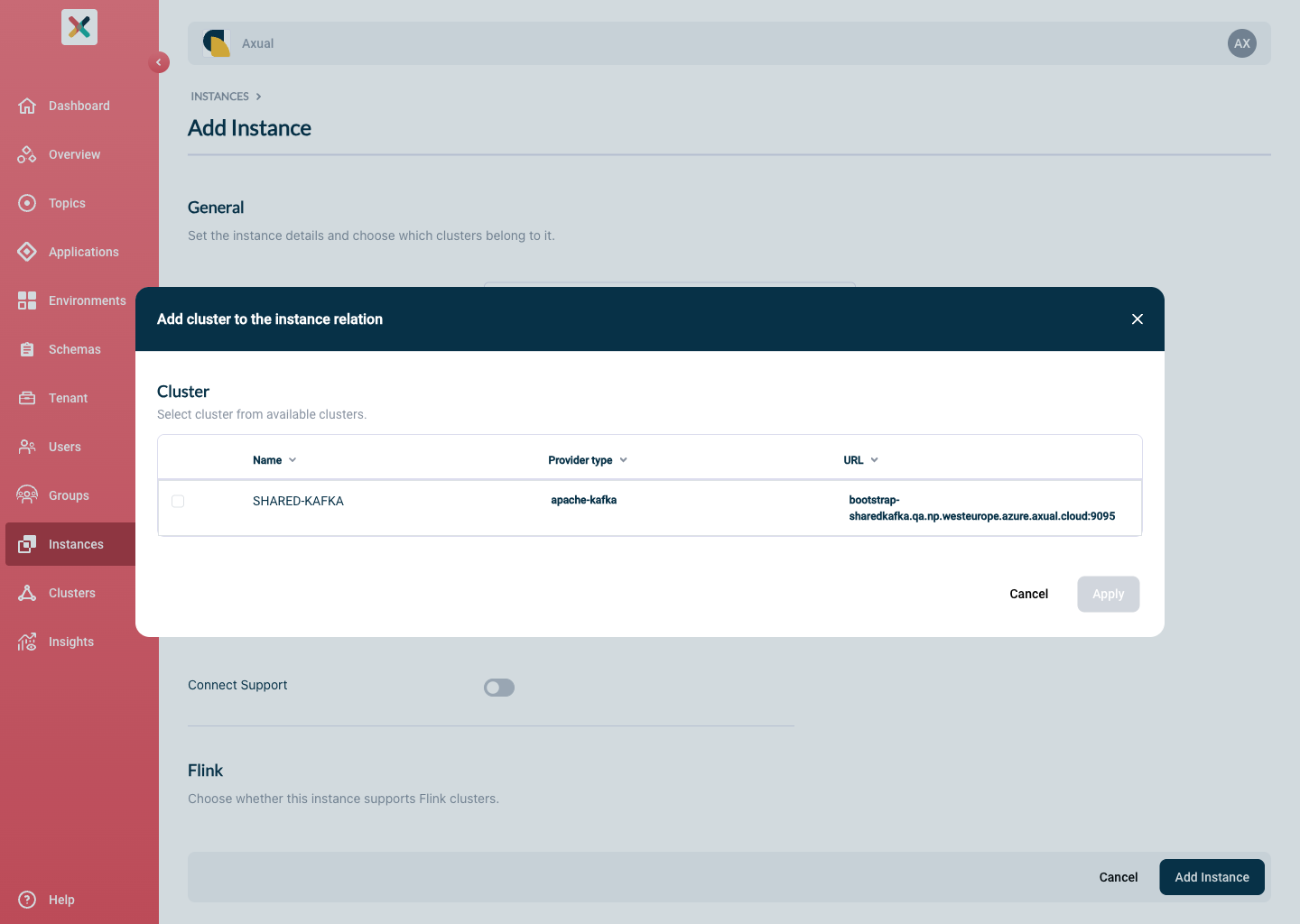Click the Tenant menu label
The width and height of the screenshot is (1300, 924).
point(68,398)
